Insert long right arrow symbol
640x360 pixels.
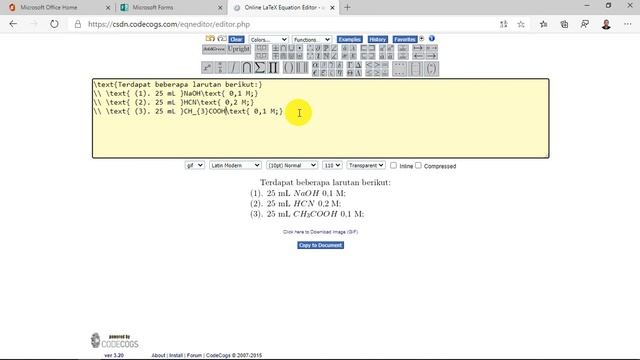(432, 56)
